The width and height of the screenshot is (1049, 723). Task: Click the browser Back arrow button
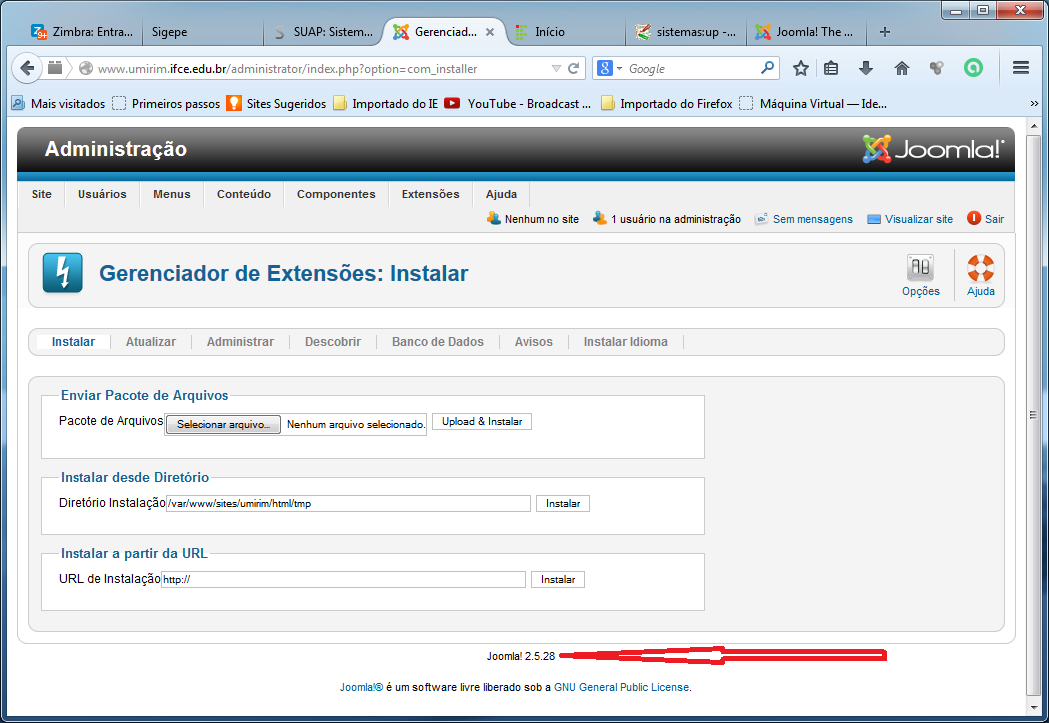(x=27, y=68)
